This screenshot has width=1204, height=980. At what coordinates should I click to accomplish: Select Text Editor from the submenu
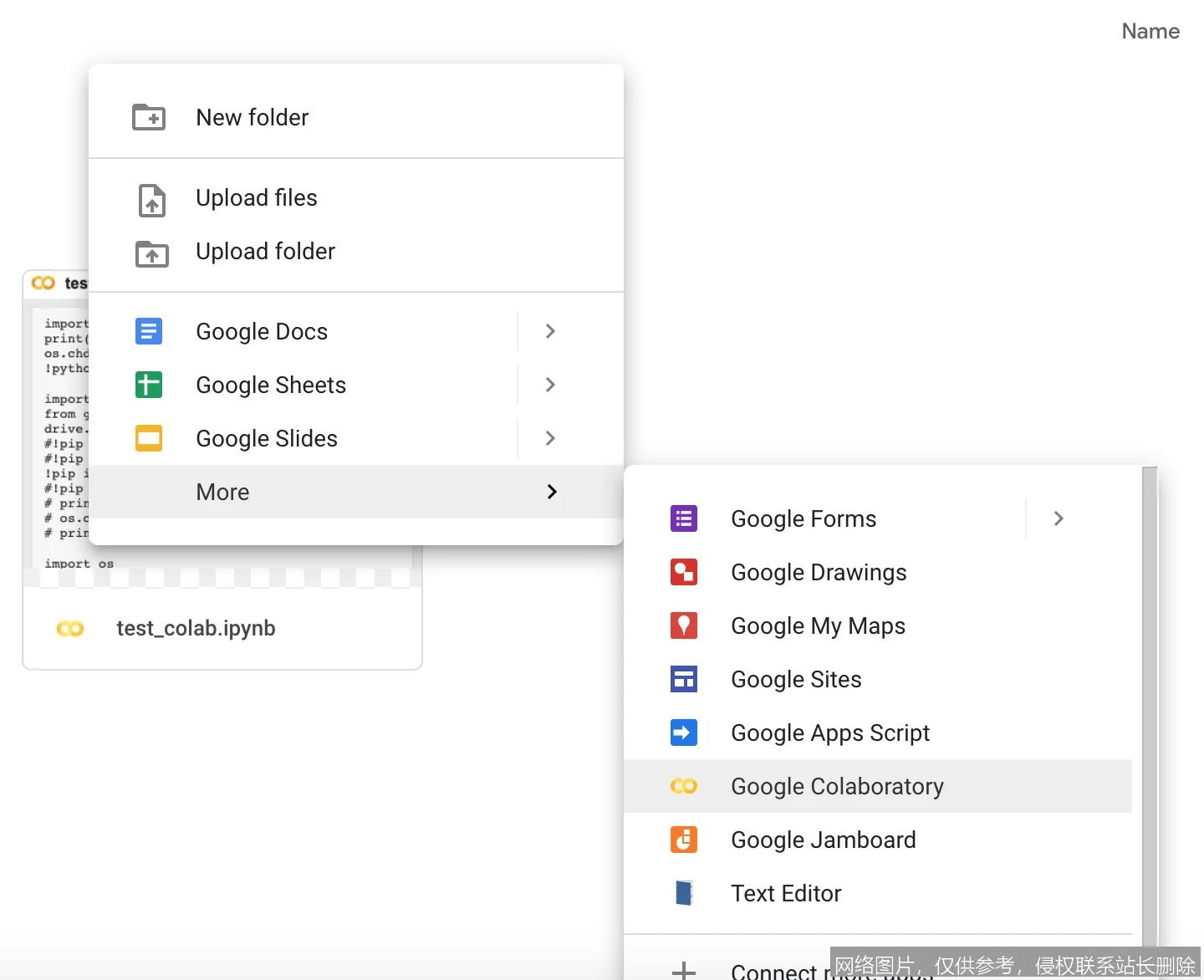coord(785,893)
